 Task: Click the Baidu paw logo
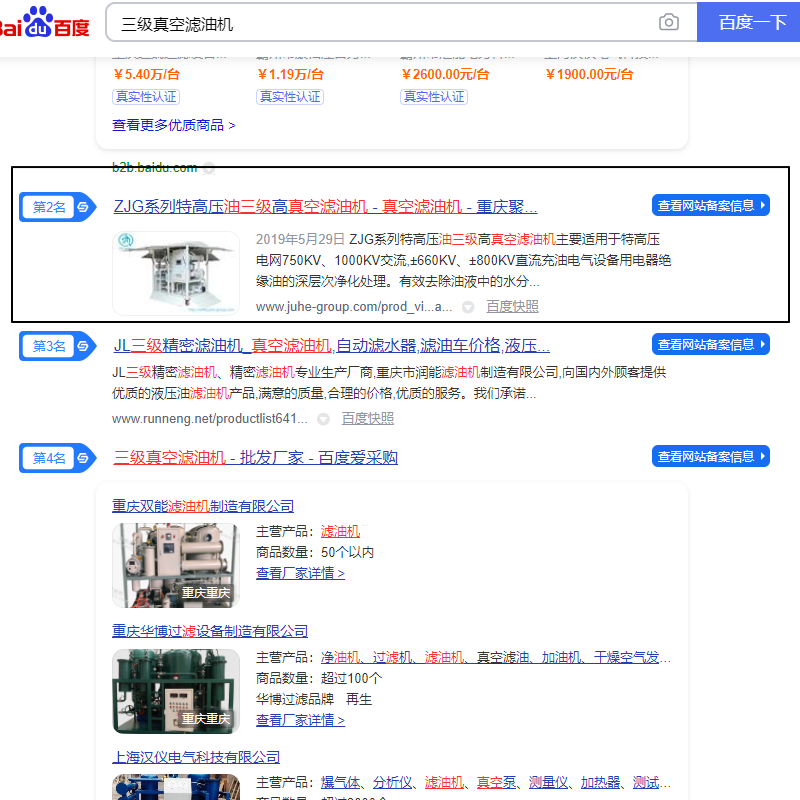[44, 21]
